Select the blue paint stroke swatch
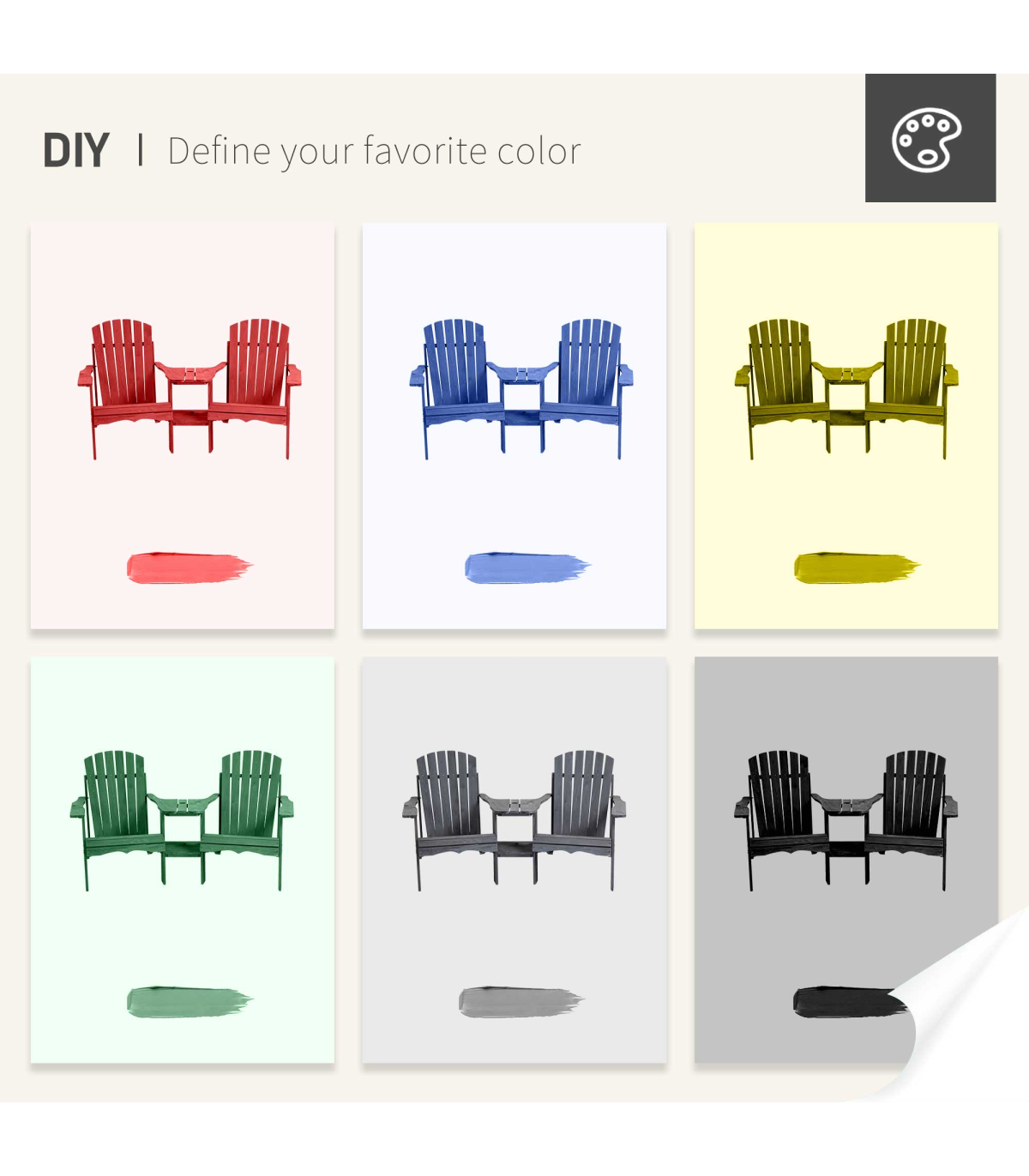The height and width of the screenshot is (1176, 1029). 527,568
